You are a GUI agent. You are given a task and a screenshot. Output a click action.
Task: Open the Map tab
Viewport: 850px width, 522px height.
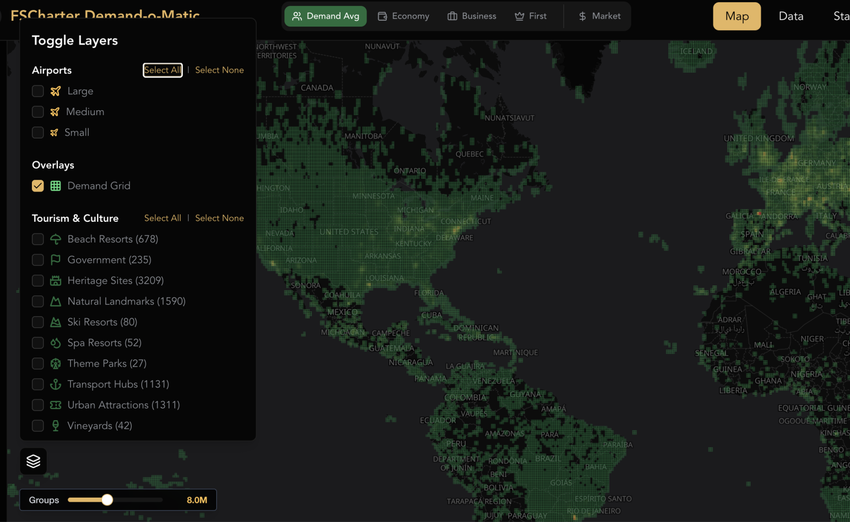pyautogui.click(x=736, y=16)
